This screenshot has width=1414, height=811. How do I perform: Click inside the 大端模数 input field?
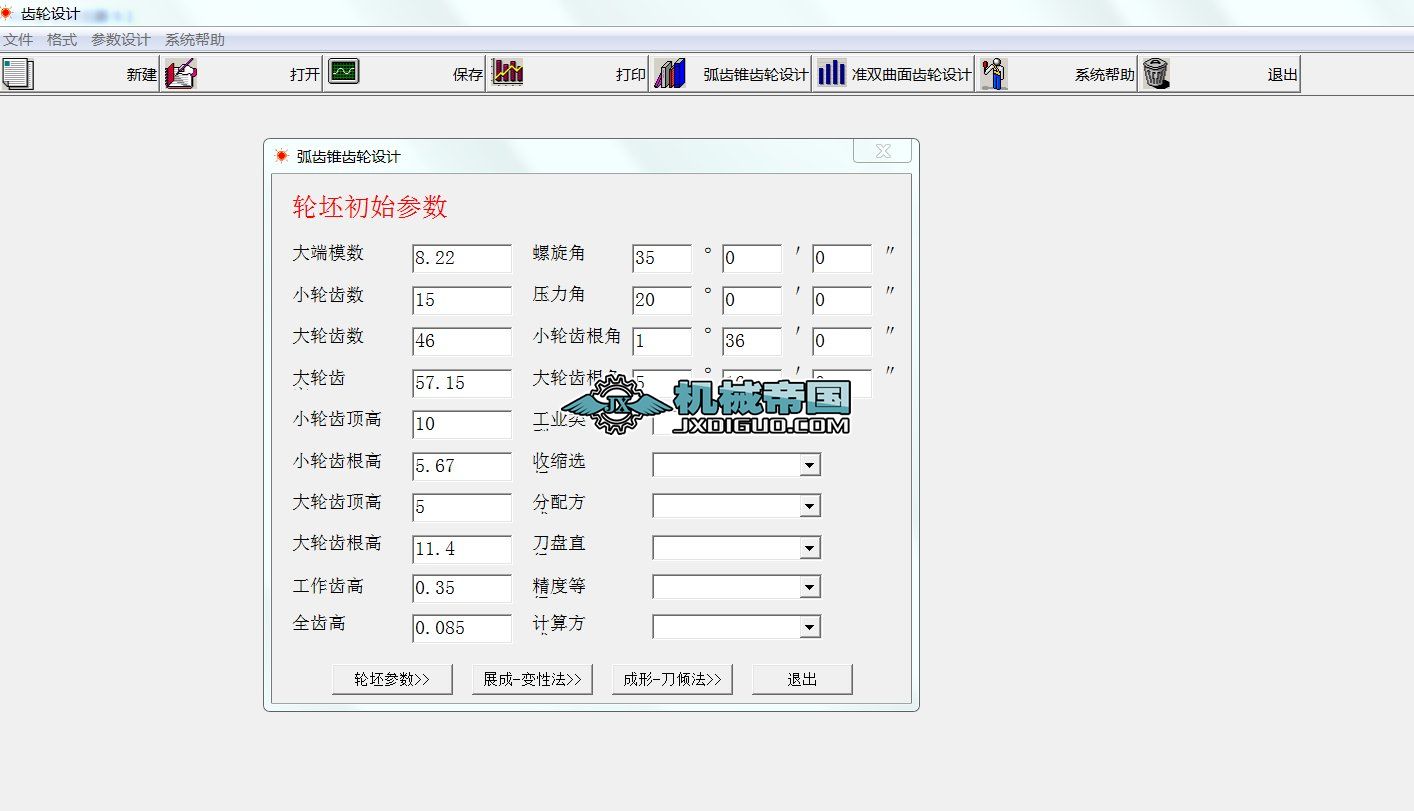pyautogui.click(x=460, y=258)
